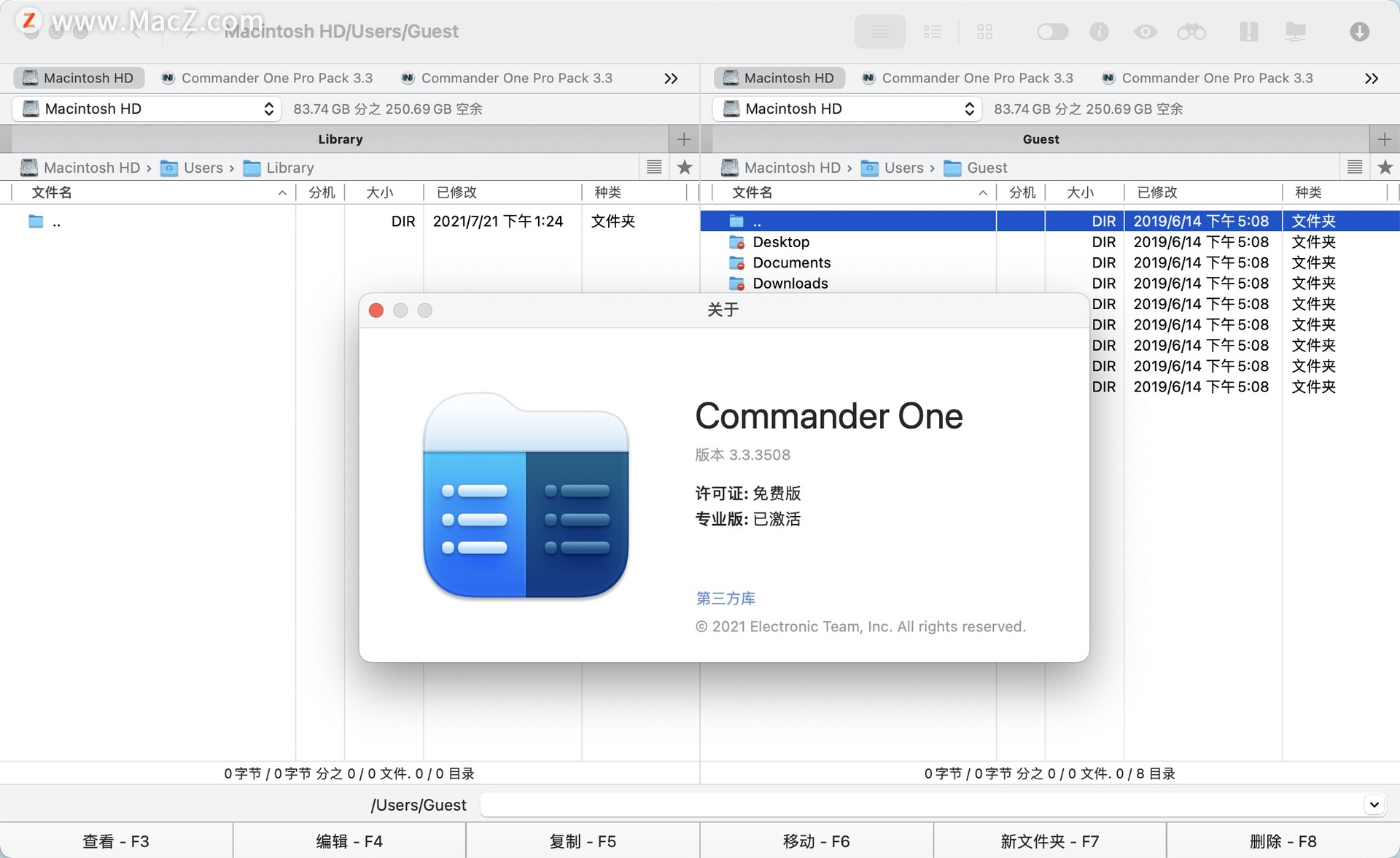This screenshot has width=1400, height=858.
Task: Click the download queue arrow icon
Action: pyautogui.click(x=1359, y=31)
